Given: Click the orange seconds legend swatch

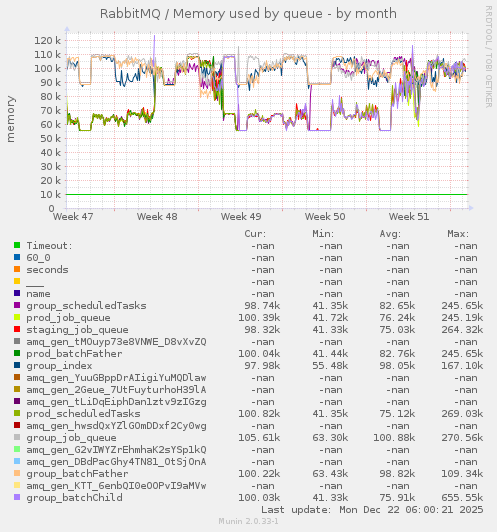Looking at the screenshot, I should click(x=17, y=269).
